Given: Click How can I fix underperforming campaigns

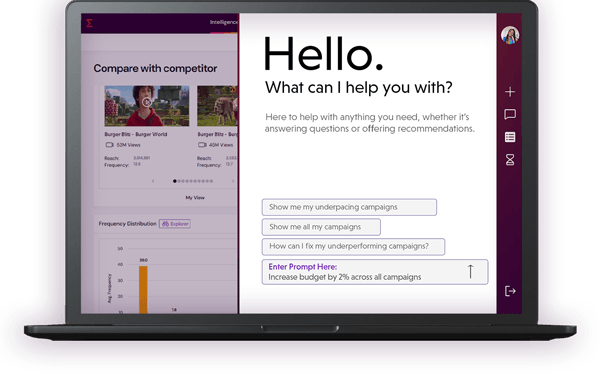Looking at the screenshot, I should click(353, 246).
